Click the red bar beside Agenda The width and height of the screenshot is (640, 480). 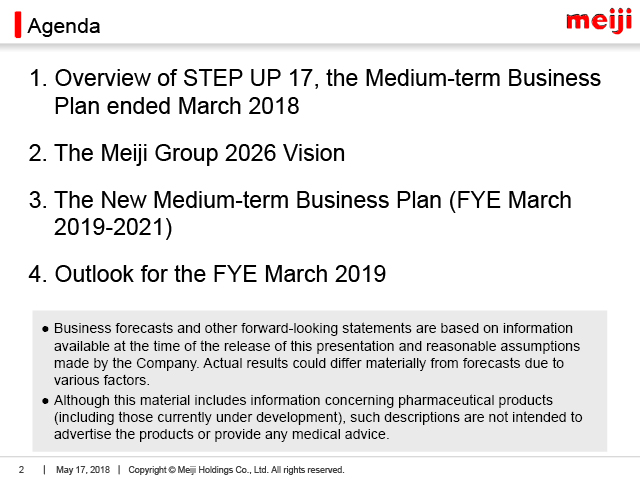coord(18,25)
